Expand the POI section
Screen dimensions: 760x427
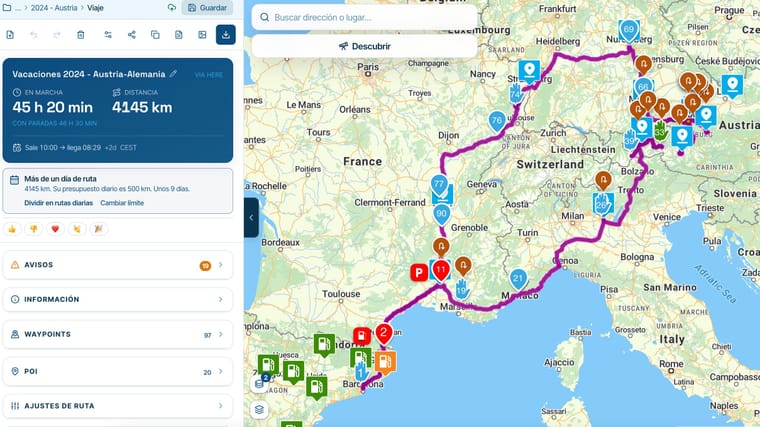tap(118, 372)
